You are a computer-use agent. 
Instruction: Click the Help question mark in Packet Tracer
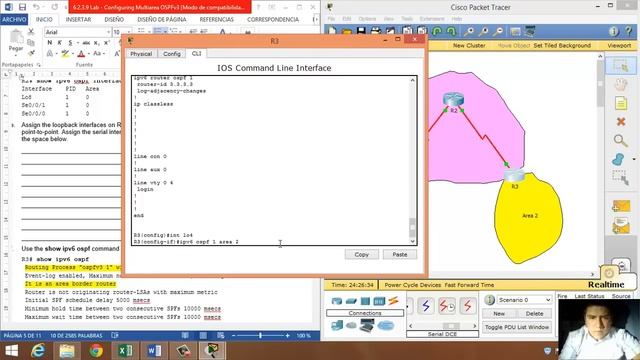(x=629, y=31)
